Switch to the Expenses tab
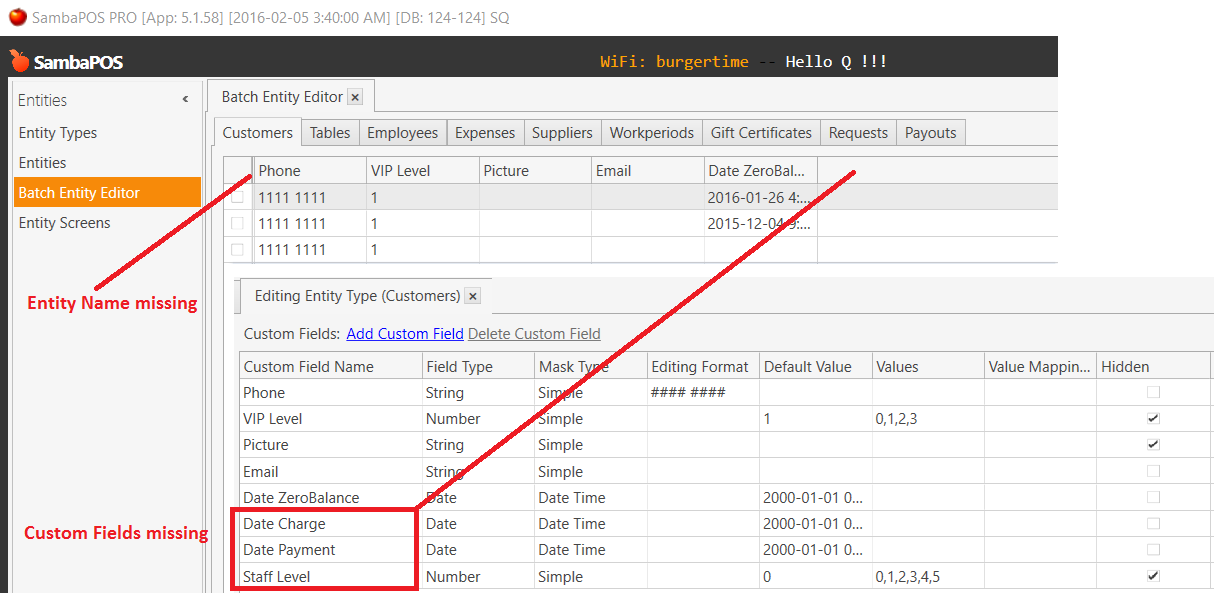Viewport: 1214px width, 593px height. (x=485, y=133)
